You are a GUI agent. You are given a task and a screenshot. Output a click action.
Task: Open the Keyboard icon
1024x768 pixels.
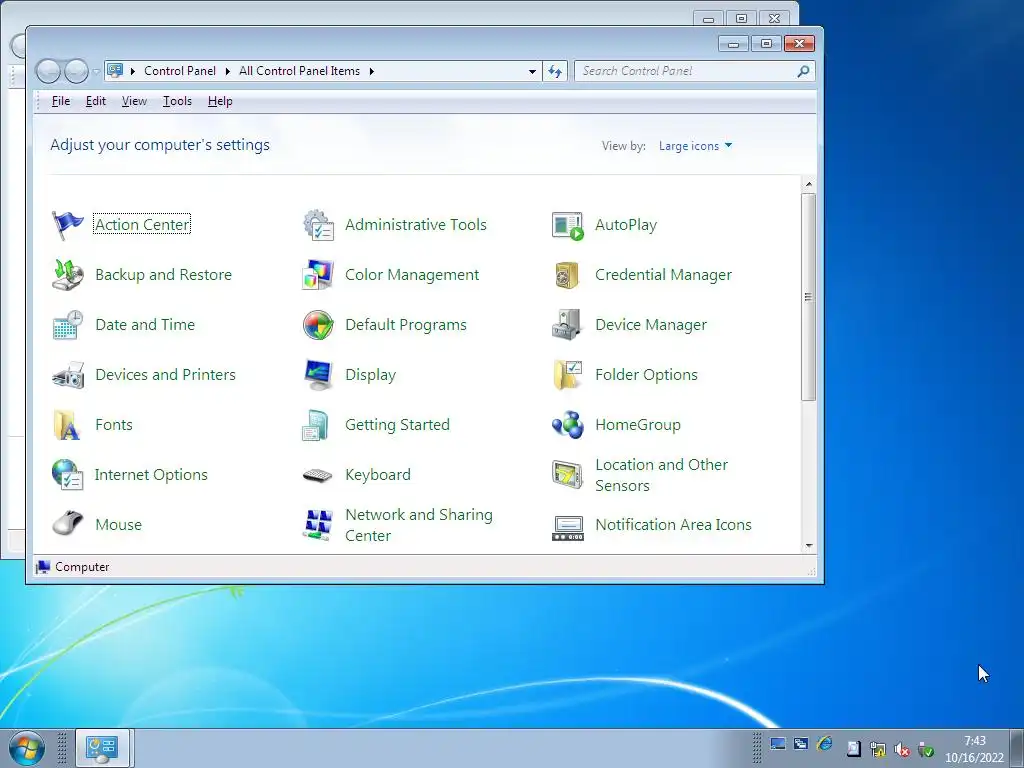(x=318, y=475)
